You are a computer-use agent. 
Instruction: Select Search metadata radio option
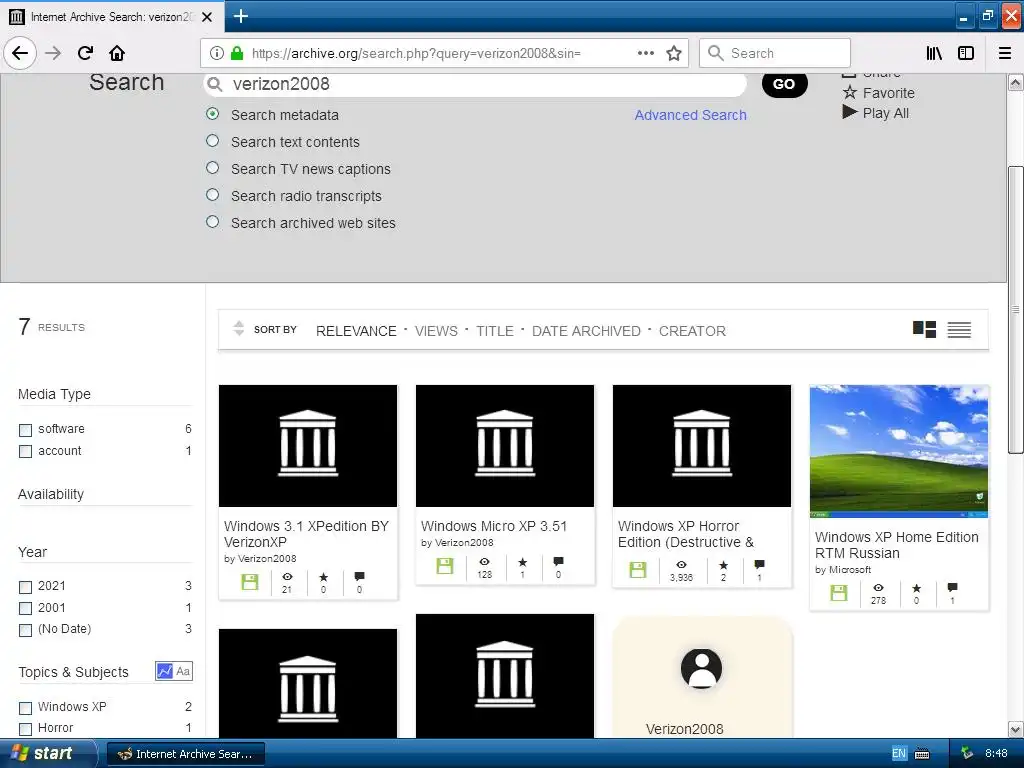pyautogui.click(x=212, y=114)
